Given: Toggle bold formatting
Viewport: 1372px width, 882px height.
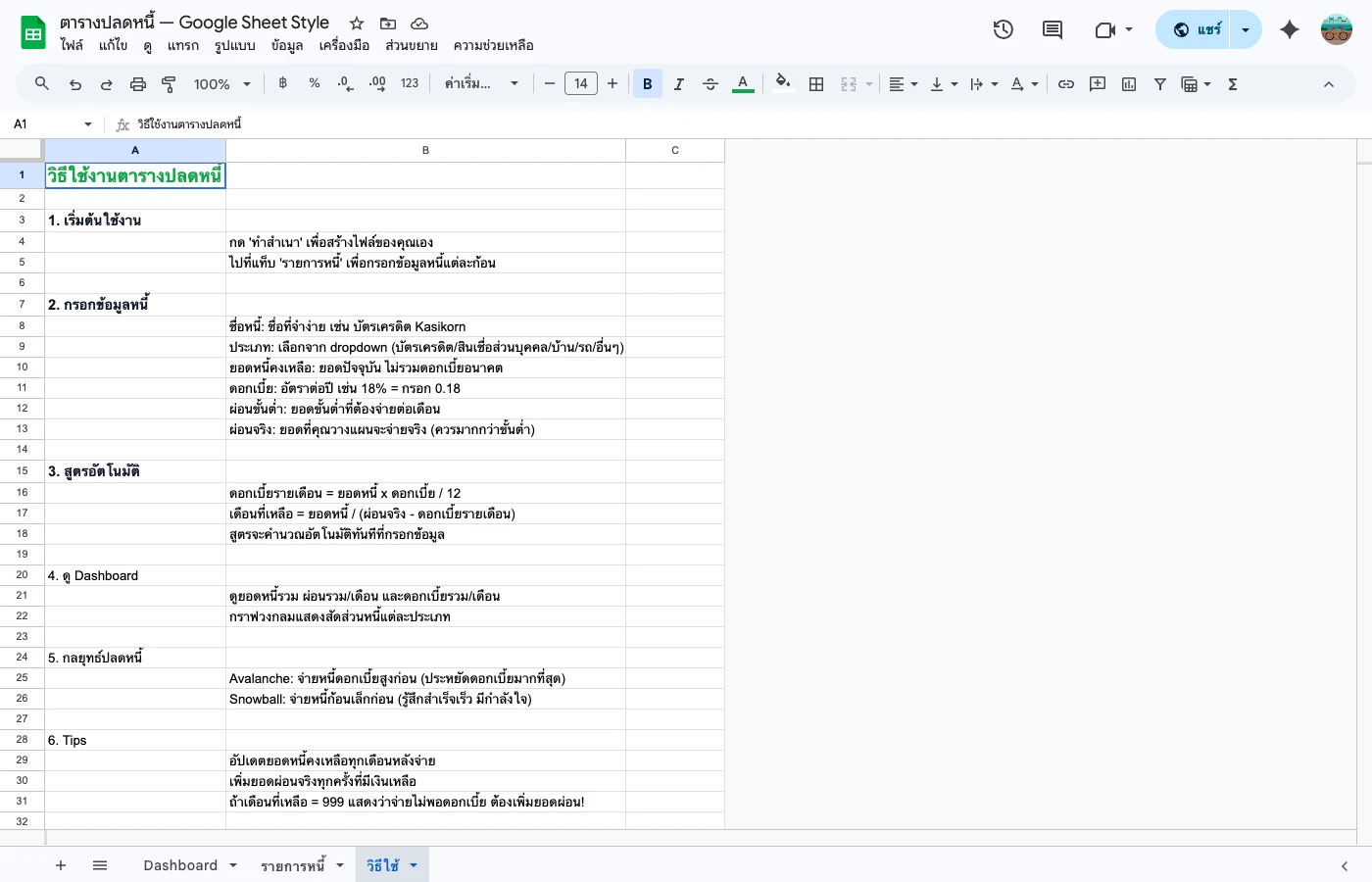Looking at the screenshot, I should (x=647, y=83).
